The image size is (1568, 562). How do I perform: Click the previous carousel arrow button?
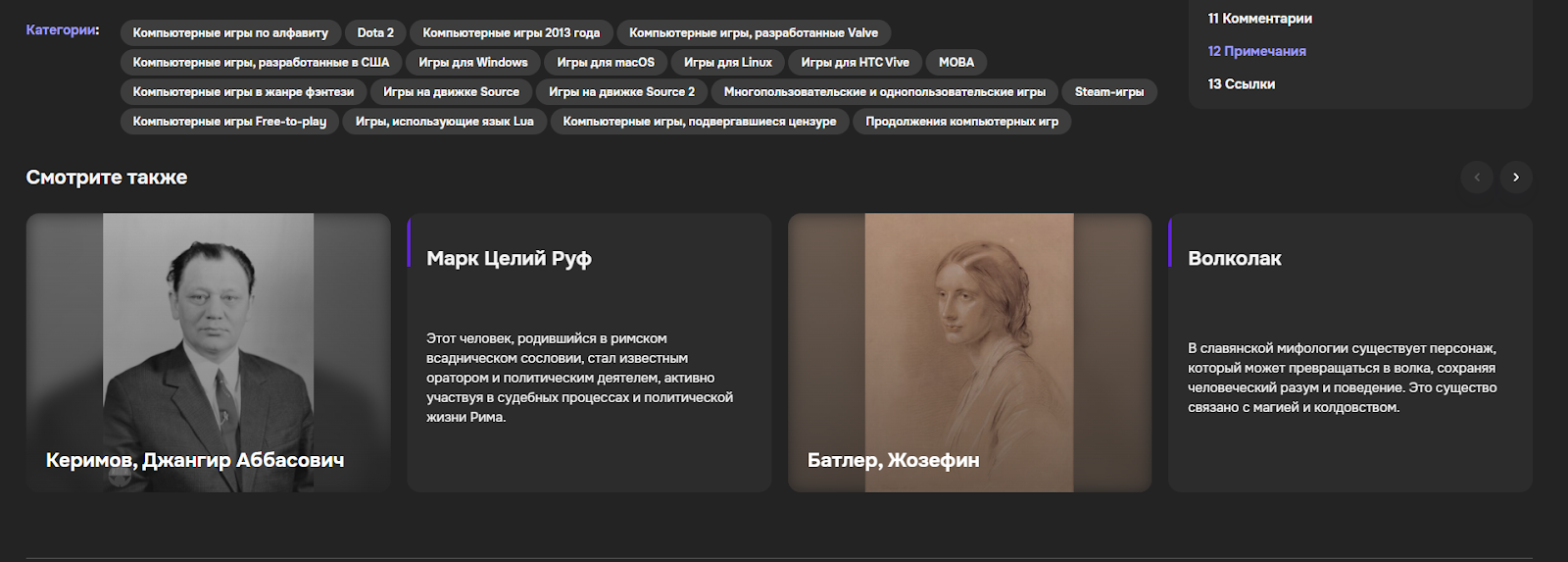[x=1477, y=178]
